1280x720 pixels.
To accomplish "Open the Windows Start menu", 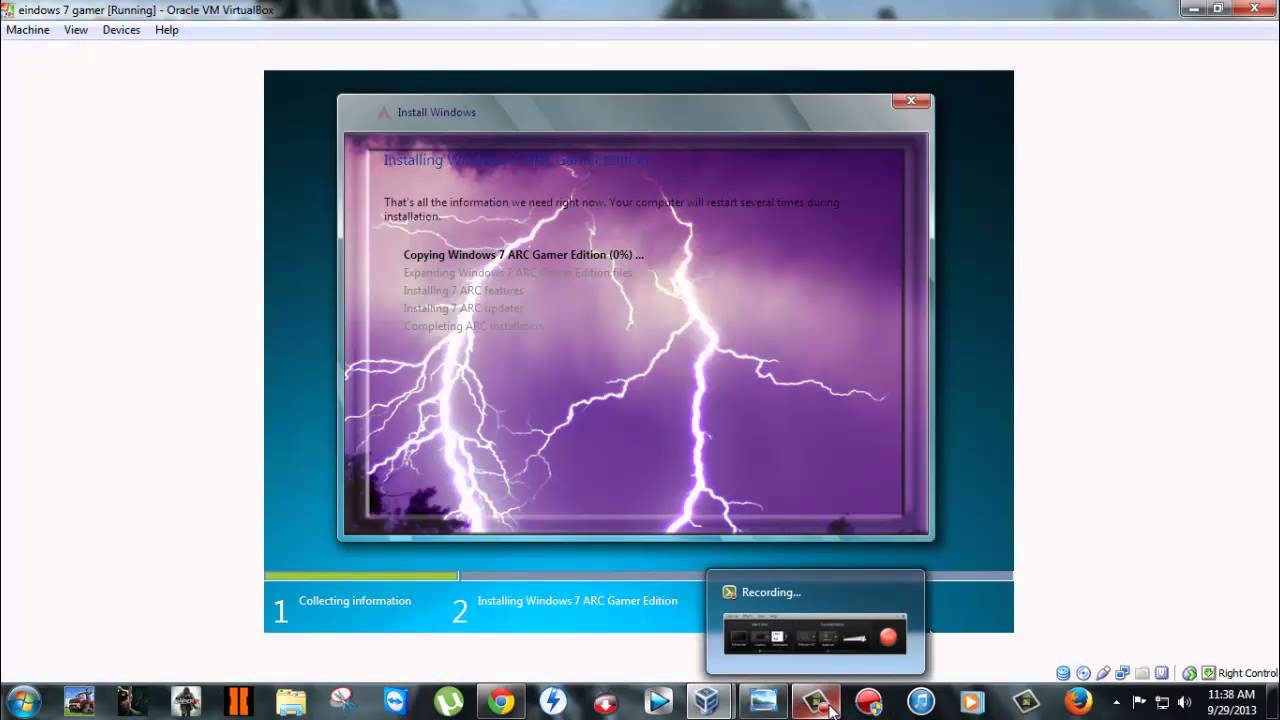I will pos(23,702).
